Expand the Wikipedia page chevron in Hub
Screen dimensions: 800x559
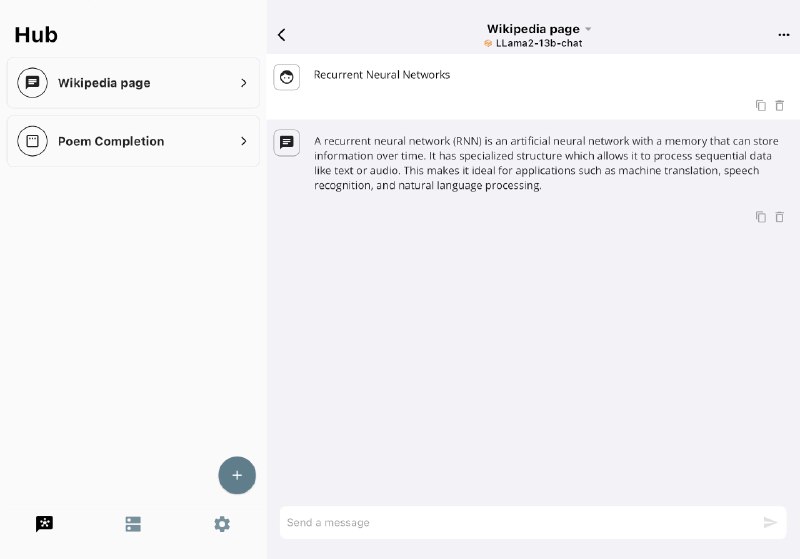coord(243,83)
